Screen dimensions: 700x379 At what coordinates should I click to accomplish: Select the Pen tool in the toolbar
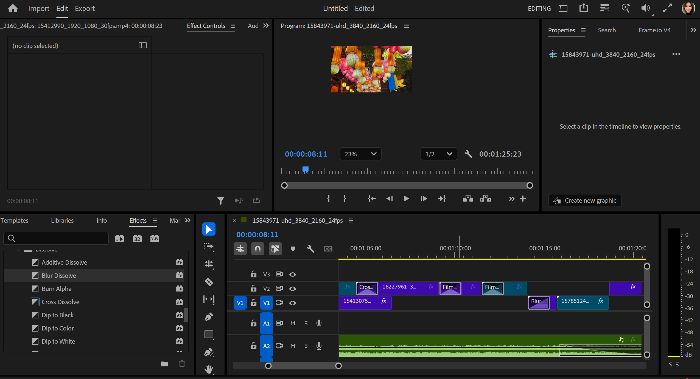[x=208, y=317]
